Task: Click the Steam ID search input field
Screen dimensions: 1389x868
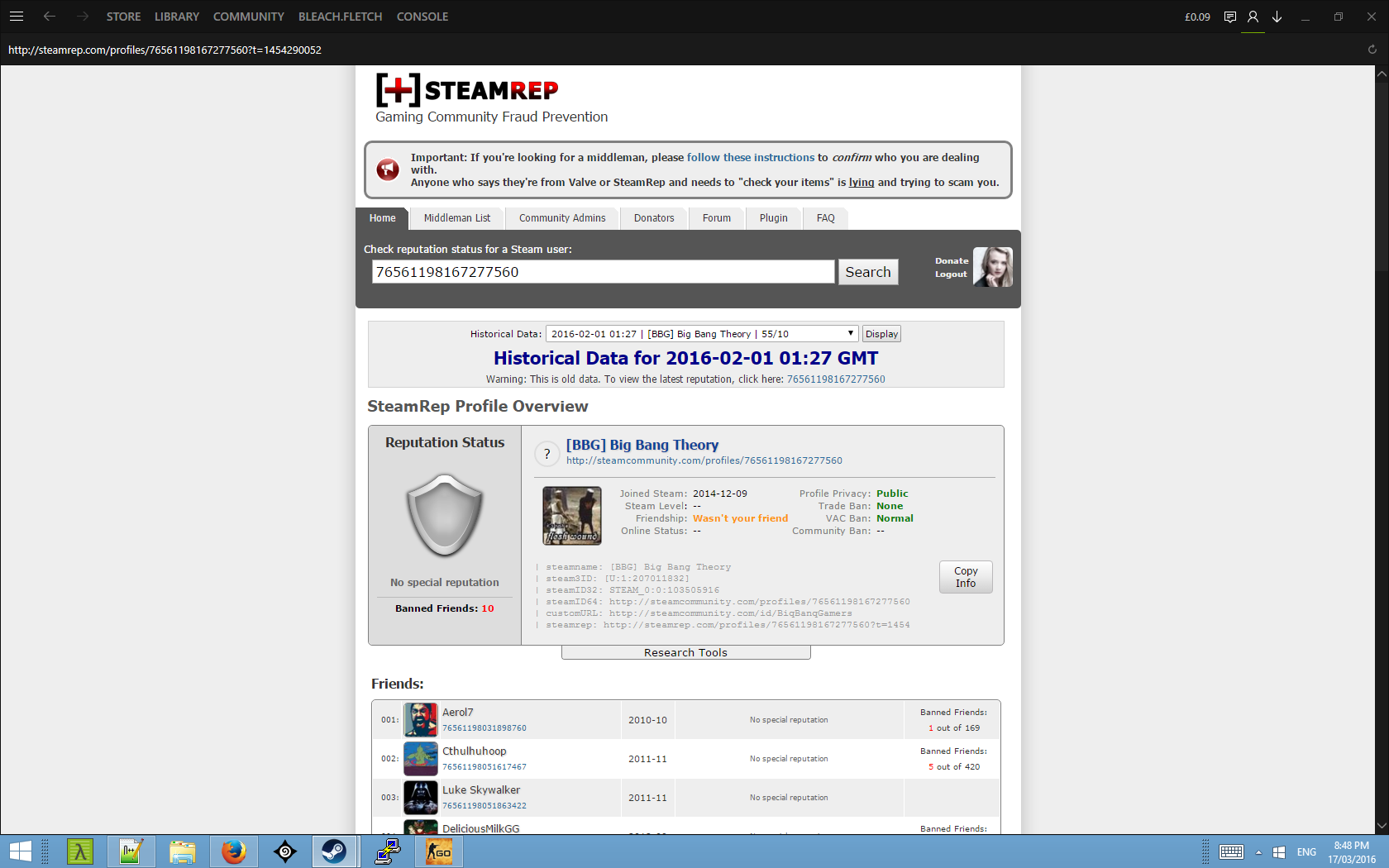Action: pos(603,272)
